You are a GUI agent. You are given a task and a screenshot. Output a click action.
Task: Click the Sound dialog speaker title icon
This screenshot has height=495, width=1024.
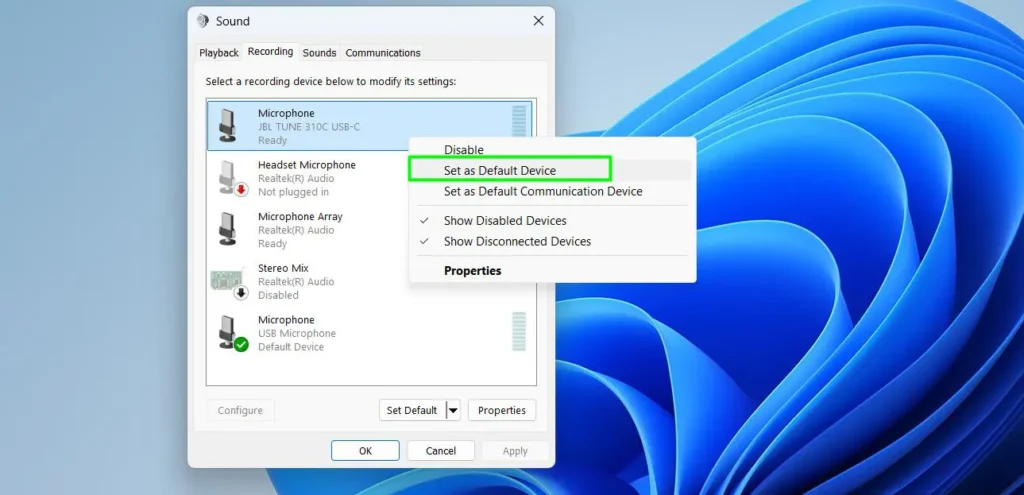coord(203,21)
